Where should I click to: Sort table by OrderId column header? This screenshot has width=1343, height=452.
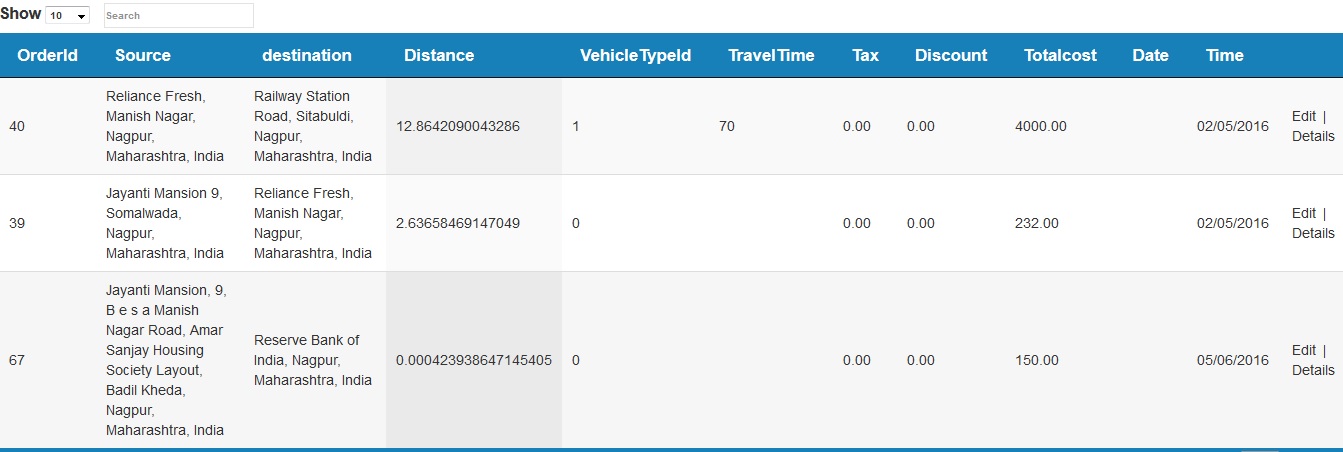pos(48,56)
